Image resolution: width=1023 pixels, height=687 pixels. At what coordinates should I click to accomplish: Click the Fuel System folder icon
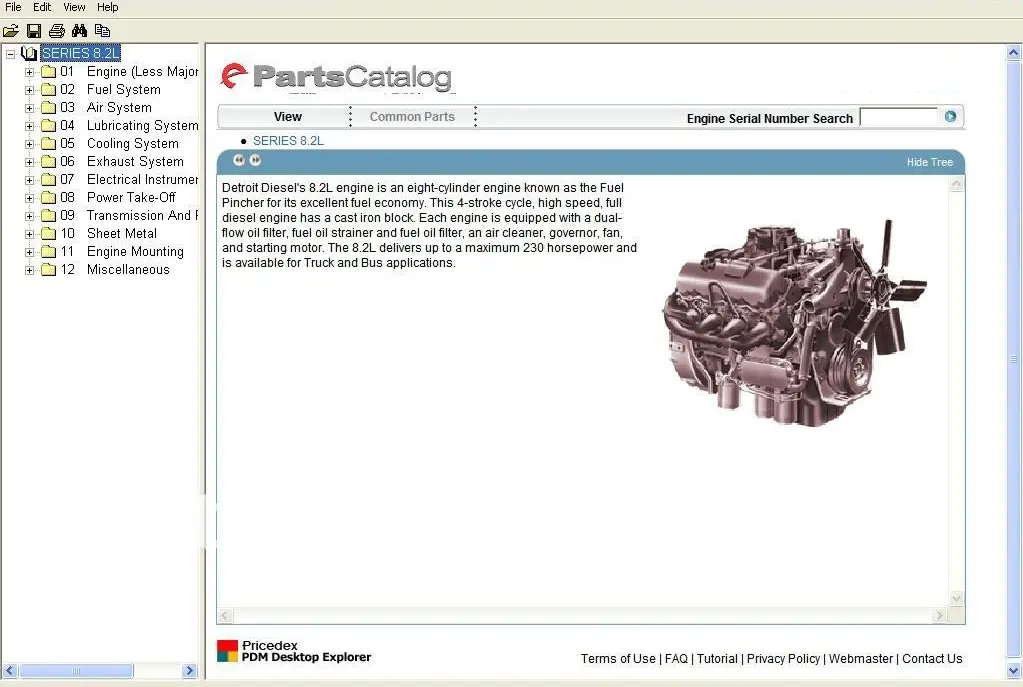48,89
